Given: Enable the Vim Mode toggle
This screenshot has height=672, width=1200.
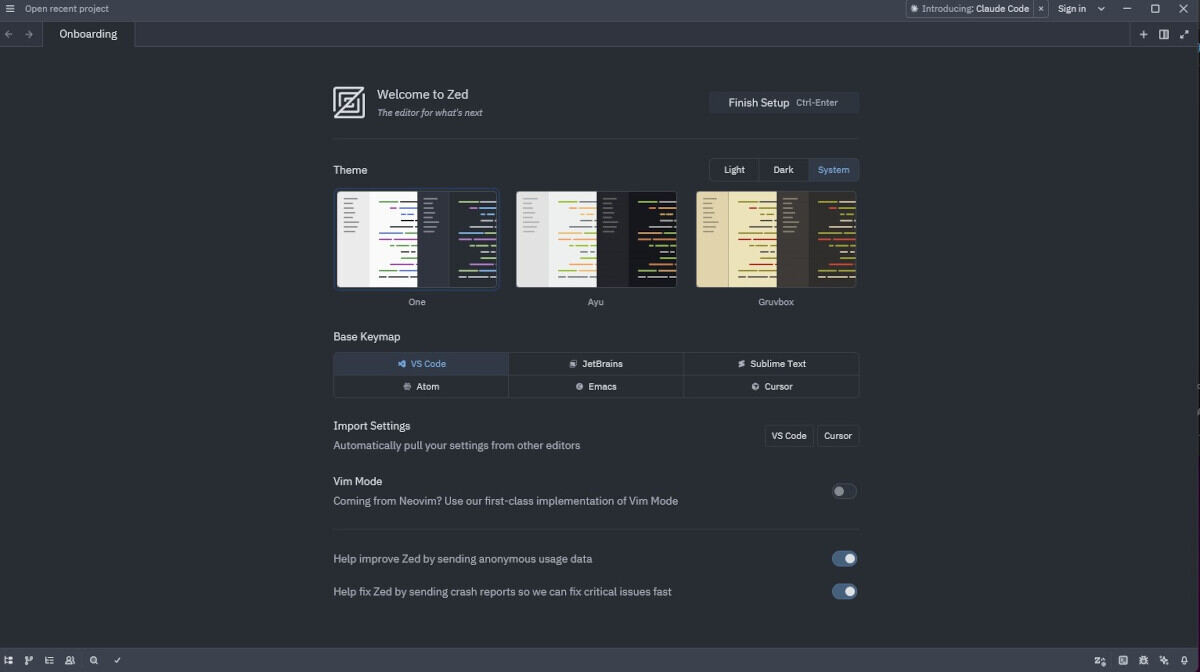Looking at the screenshot, I should pos(844,491).
